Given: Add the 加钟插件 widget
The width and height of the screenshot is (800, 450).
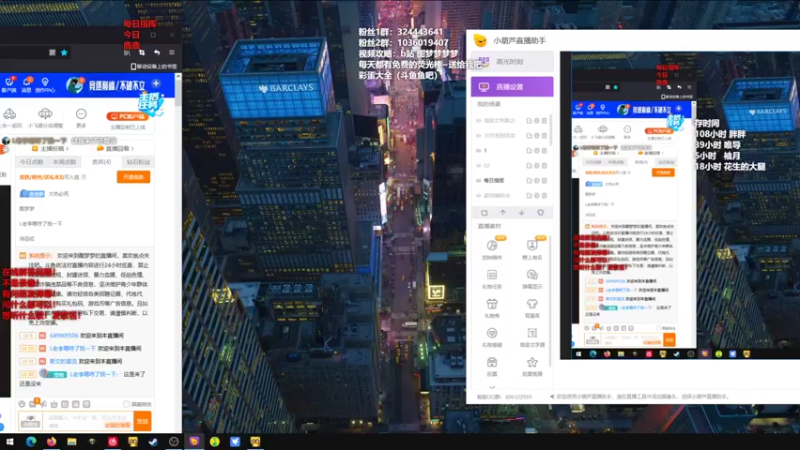Looking at the screenshot, I should pyautogui.click(x=492, y=249).
